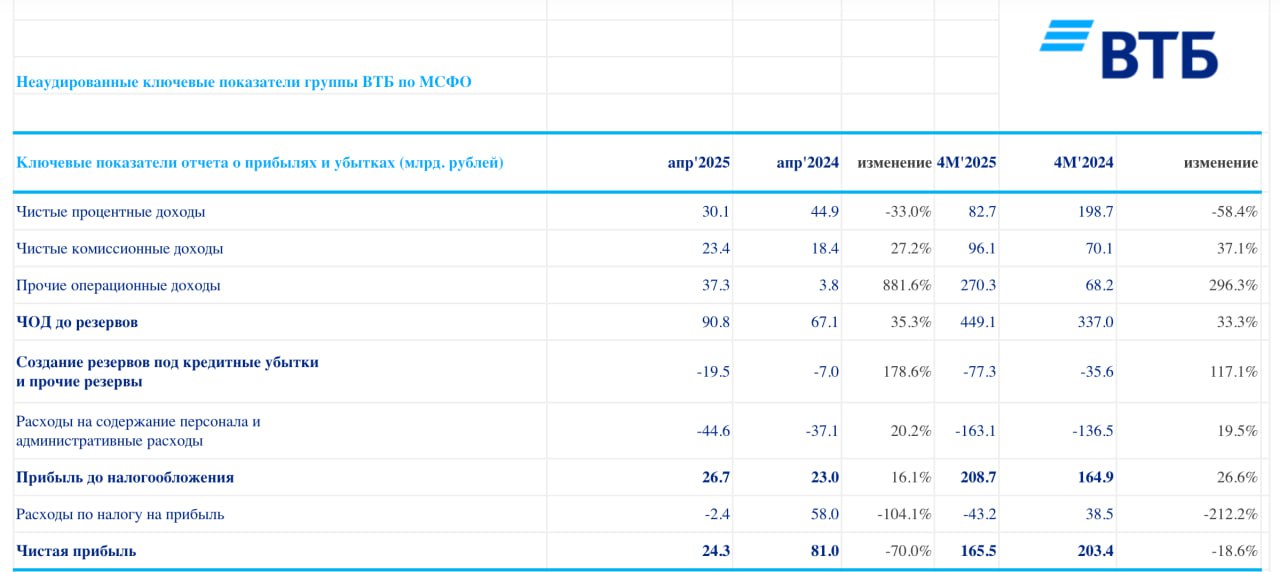The height and width of the screenshot is (572, 1280).
Task: Click the cell showing -104.1%
Action: pyautogui.click(x=904, y=514)
